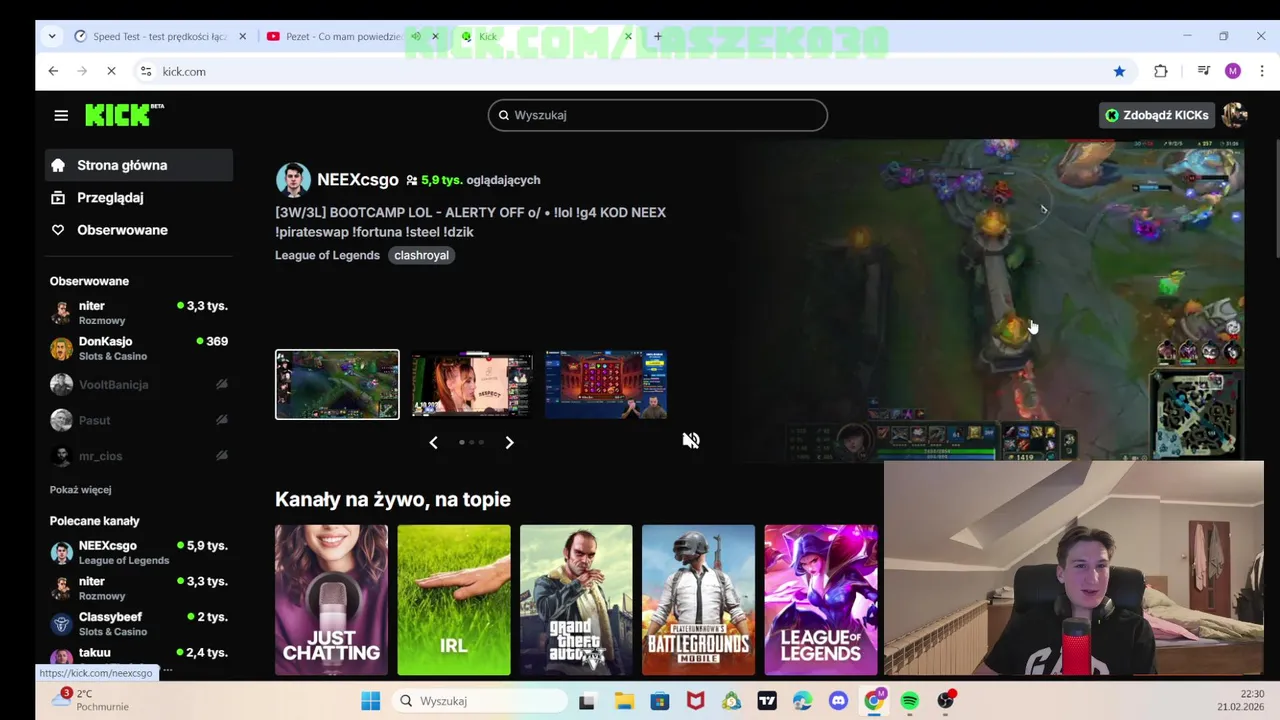Click the clashroyal tag

421,255
